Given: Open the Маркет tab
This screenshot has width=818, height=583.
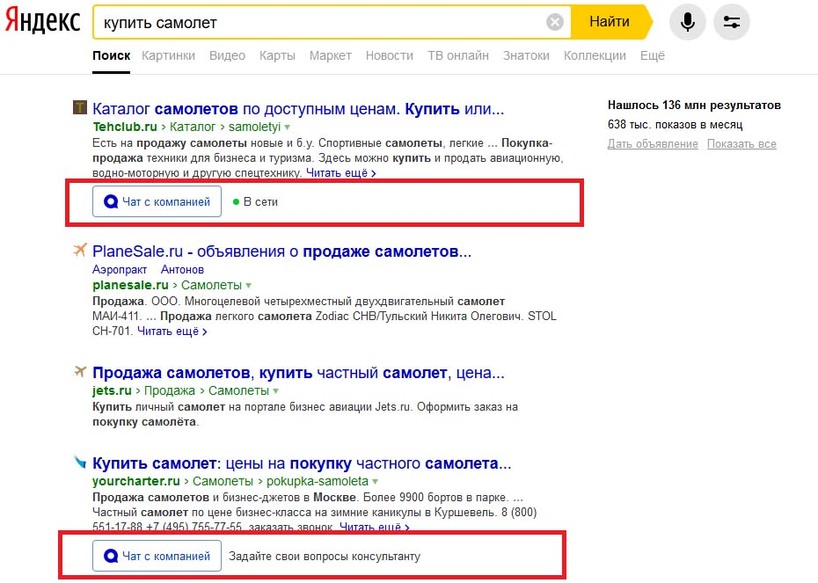Looking at the screenshot, I should click(x=330, y=56).
